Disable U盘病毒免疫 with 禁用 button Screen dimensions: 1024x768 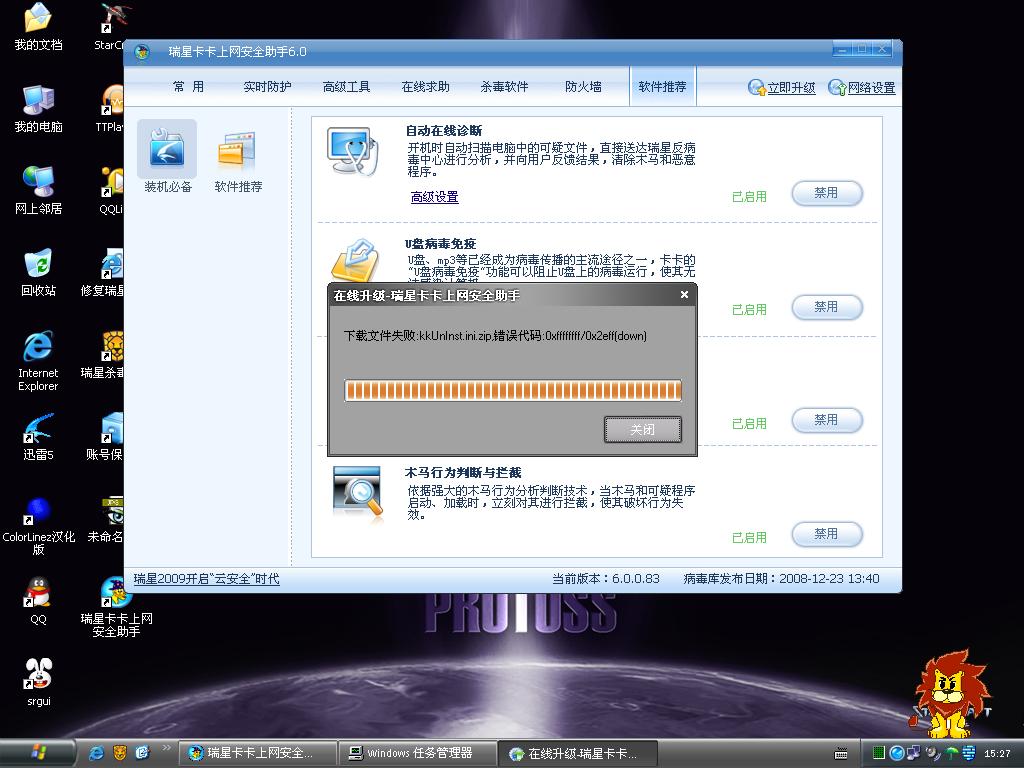[827, 307]
